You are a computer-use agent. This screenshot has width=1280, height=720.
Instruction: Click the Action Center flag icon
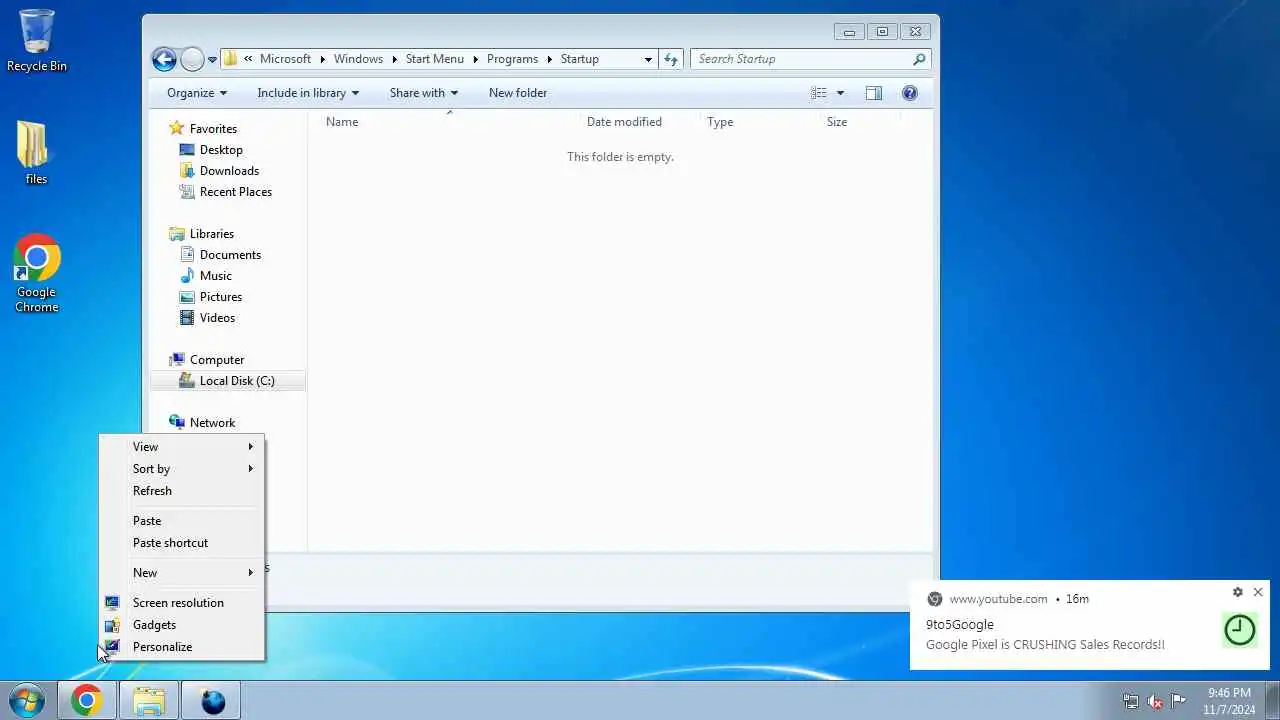(1179, 701)
